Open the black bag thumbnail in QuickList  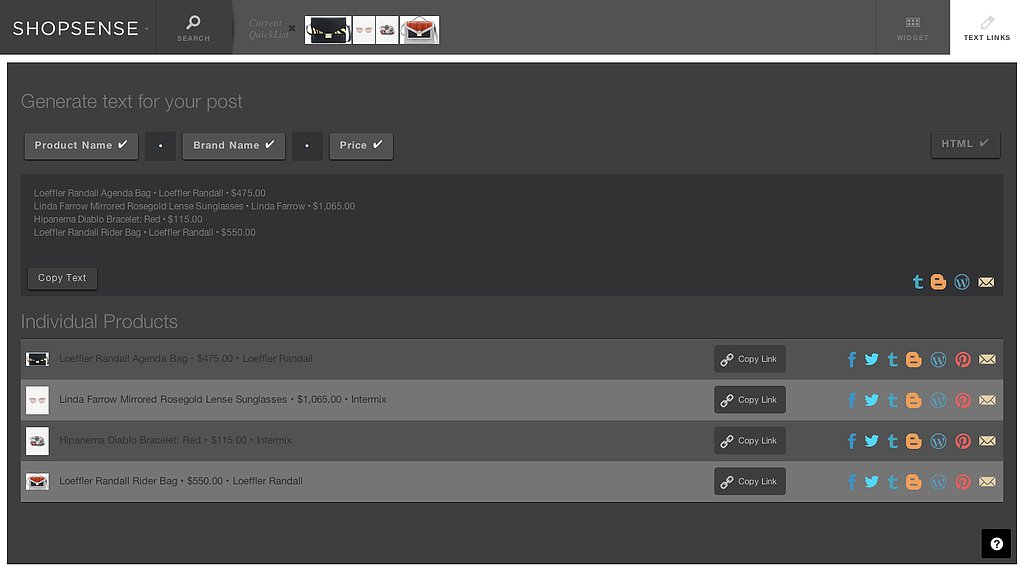[328, 30]
